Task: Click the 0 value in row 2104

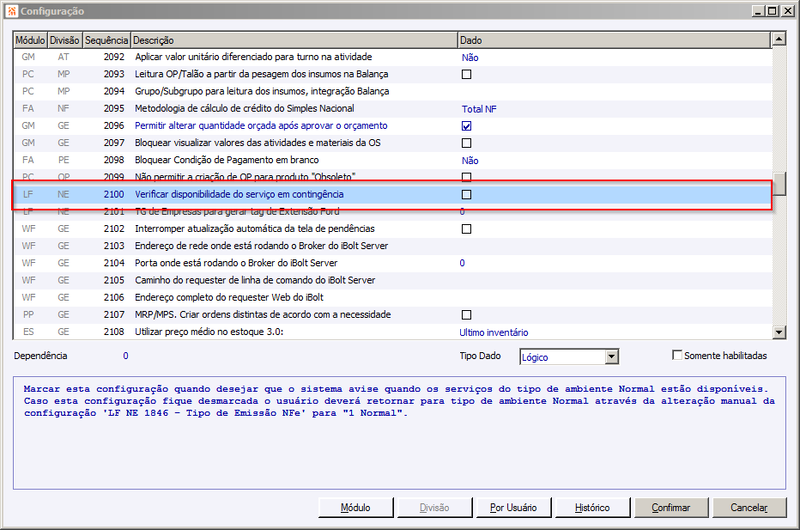Action: [x=462, y=263]
